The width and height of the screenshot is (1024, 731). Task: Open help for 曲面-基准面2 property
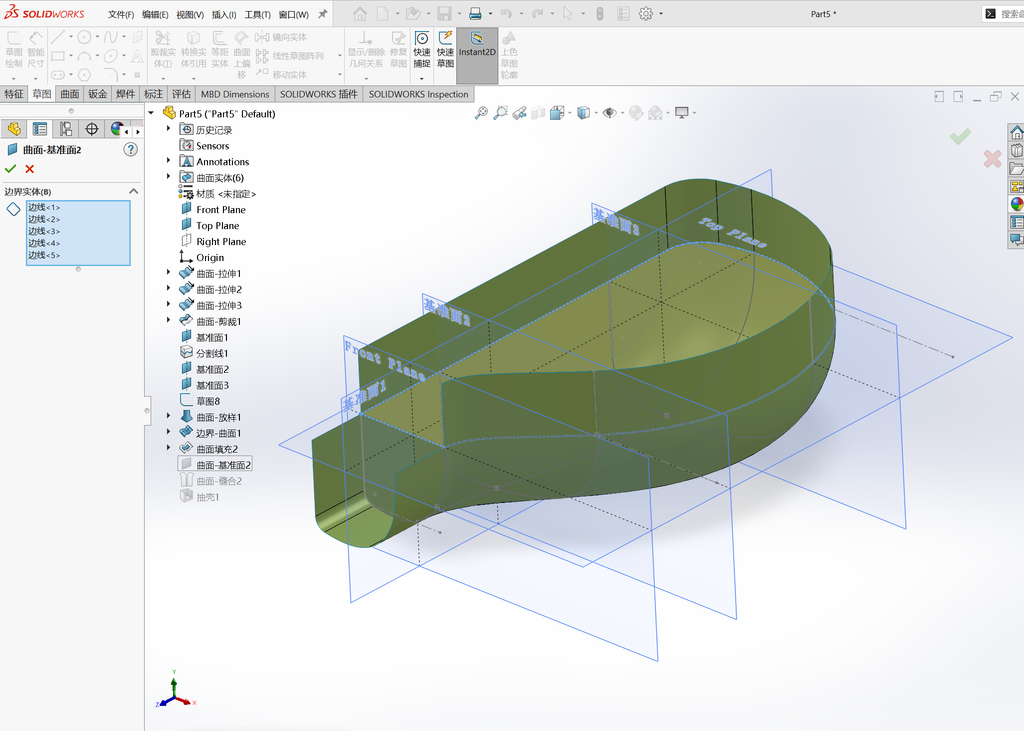pos(131,150)
